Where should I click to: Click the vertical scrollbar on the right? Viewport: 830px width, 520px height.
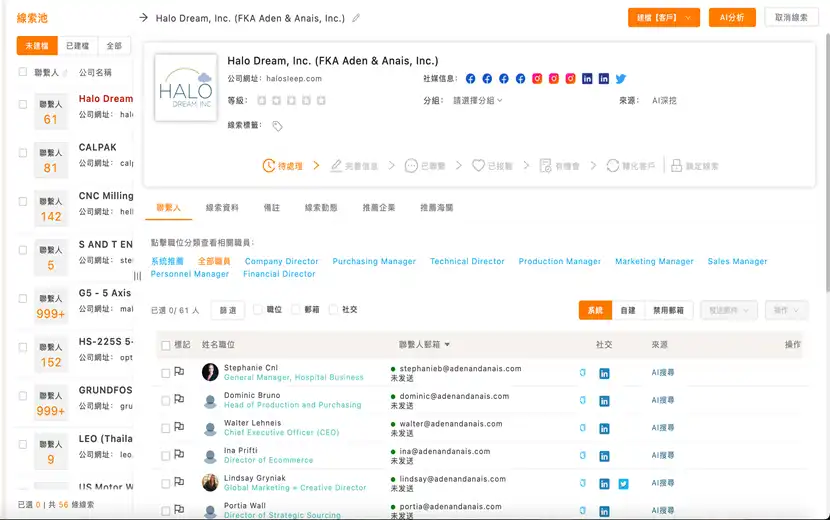click(x=827, y=162)
